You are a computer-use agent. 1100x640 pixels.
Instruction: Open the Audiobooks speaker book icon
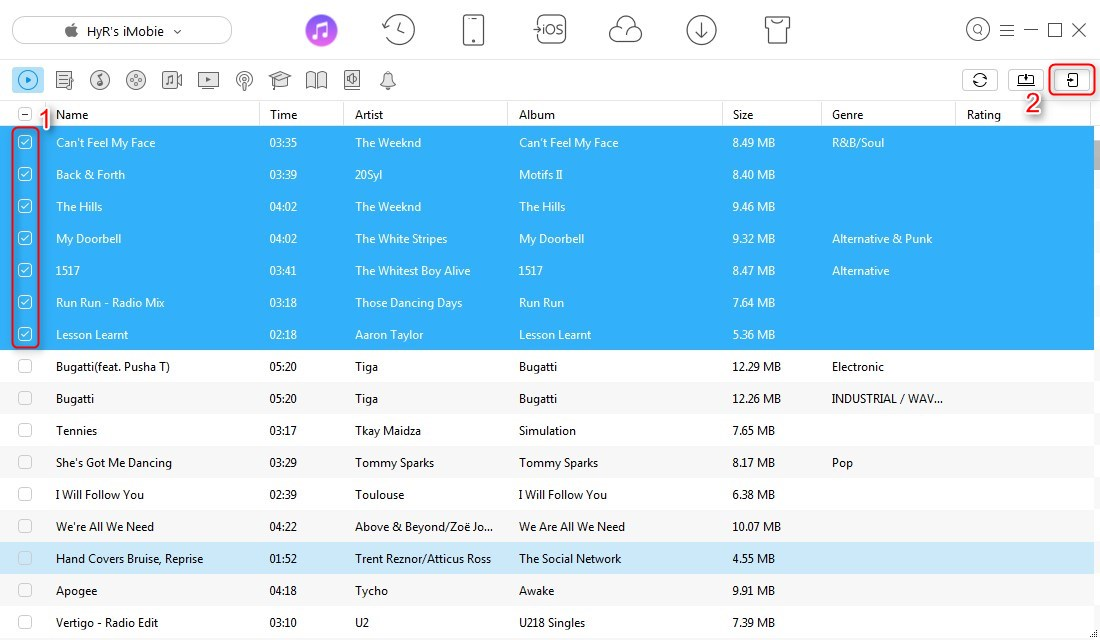tap(352, 80)
